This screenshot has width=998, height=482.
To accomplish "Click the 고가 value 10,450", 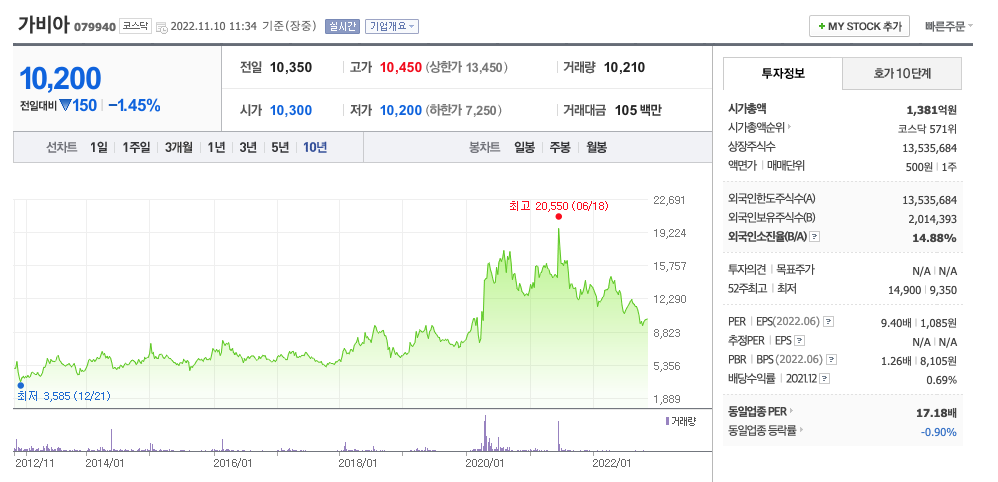I will click(401, 67).
